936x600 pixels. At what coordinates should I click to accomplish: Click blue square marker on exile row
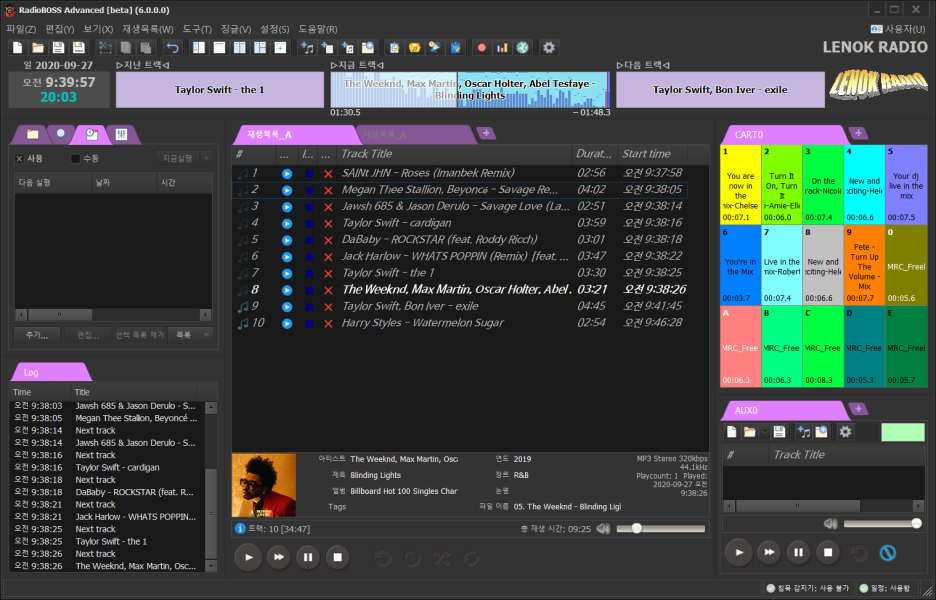coord(309,307)
